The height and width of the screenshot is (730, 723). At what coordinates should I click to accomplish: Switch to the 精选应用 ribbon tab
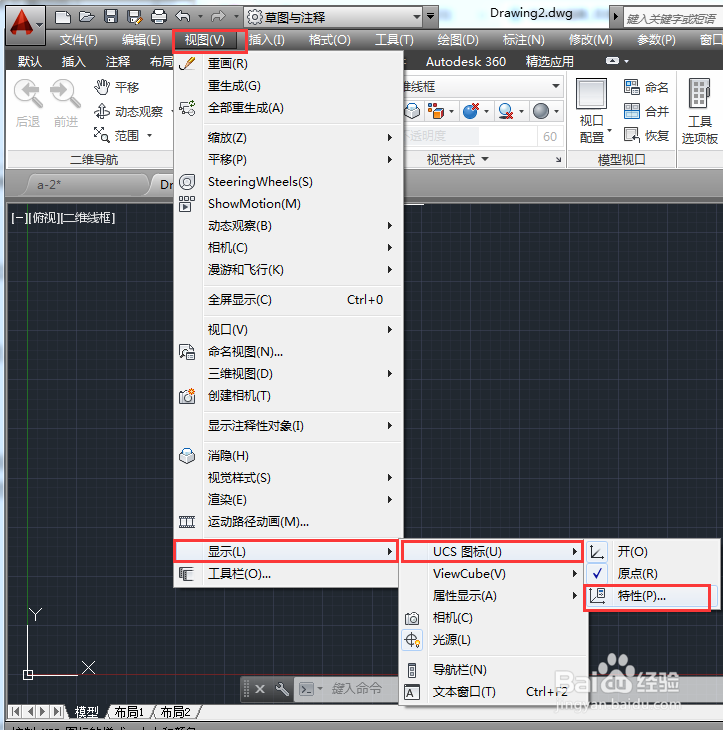tap(549, 61)
